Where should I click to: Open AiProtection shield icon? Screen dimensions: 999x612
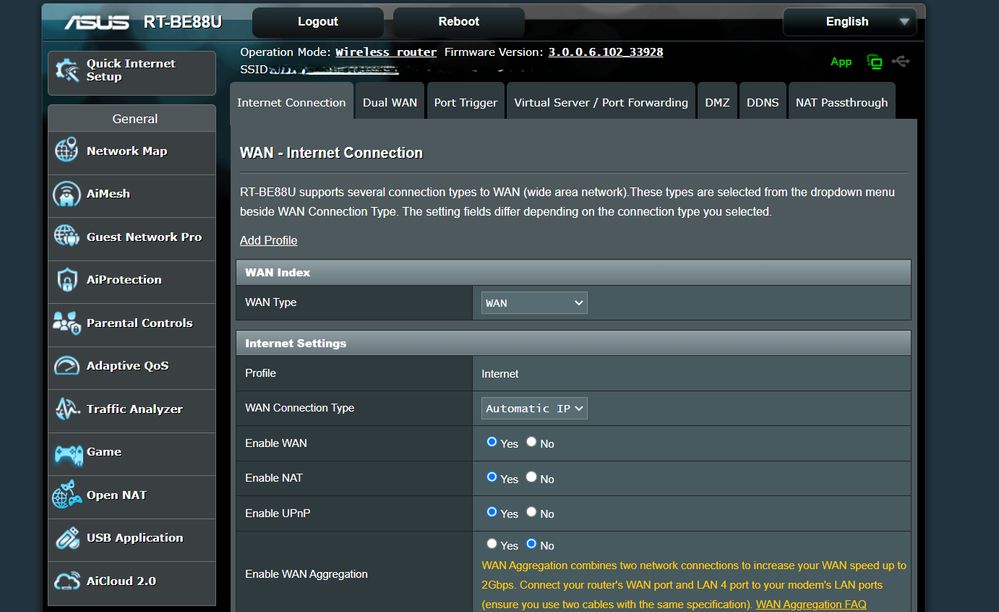tap(67, 280)
